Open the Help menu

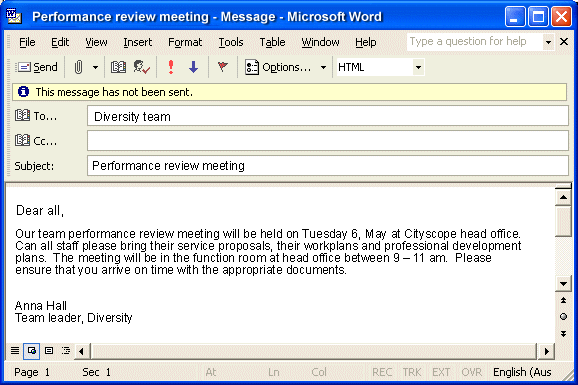tap(366, 42)
